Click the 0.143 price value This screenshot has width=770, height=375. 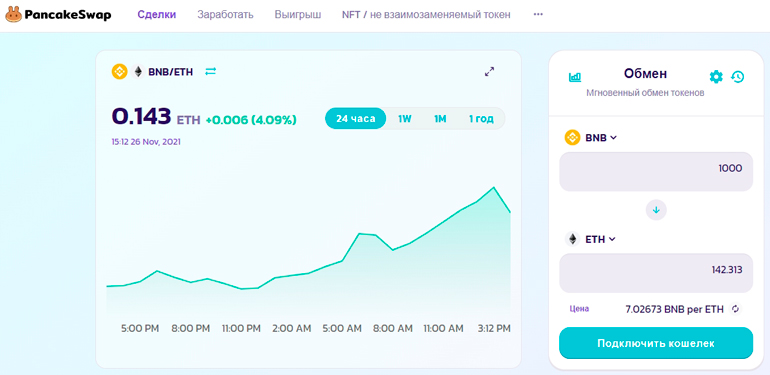(141, 116)
